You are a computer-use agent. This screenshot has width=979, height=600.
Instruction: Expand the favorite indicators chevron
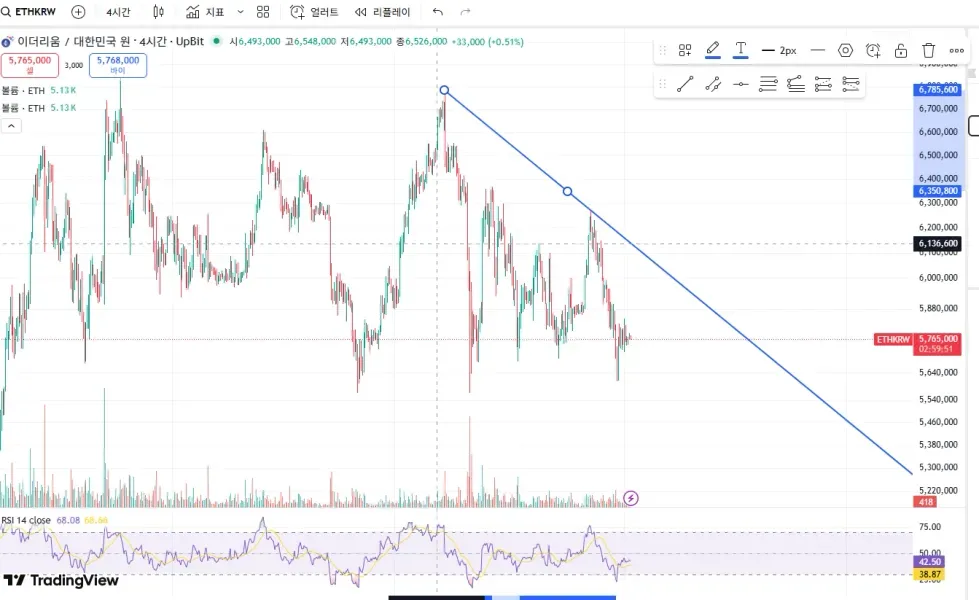coord(240,12)
